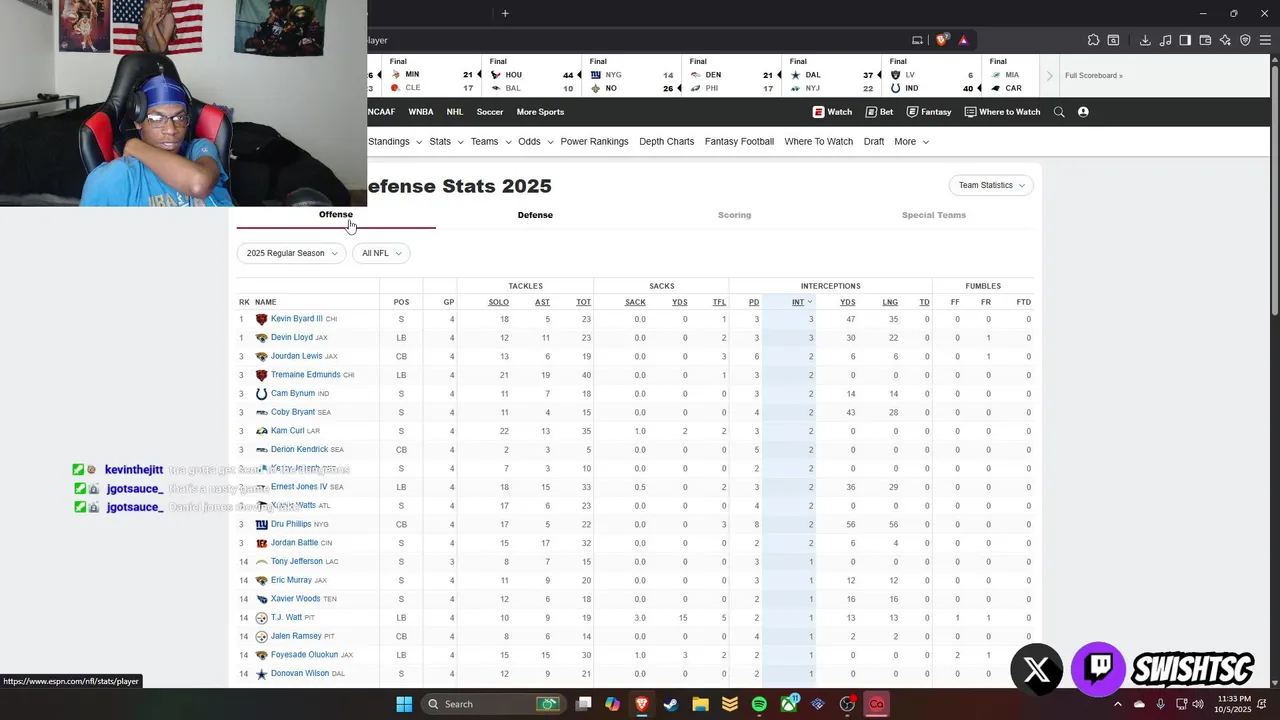Viewport: 1280px width, 720px height.
Task: Click the X logo in the stream overlay
Action: point(1037,669)
